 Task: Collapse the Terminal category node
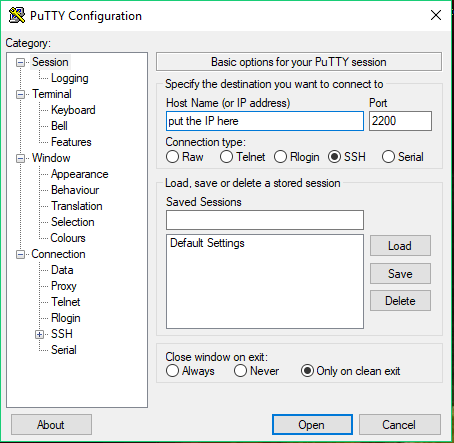tap(20, 95)
